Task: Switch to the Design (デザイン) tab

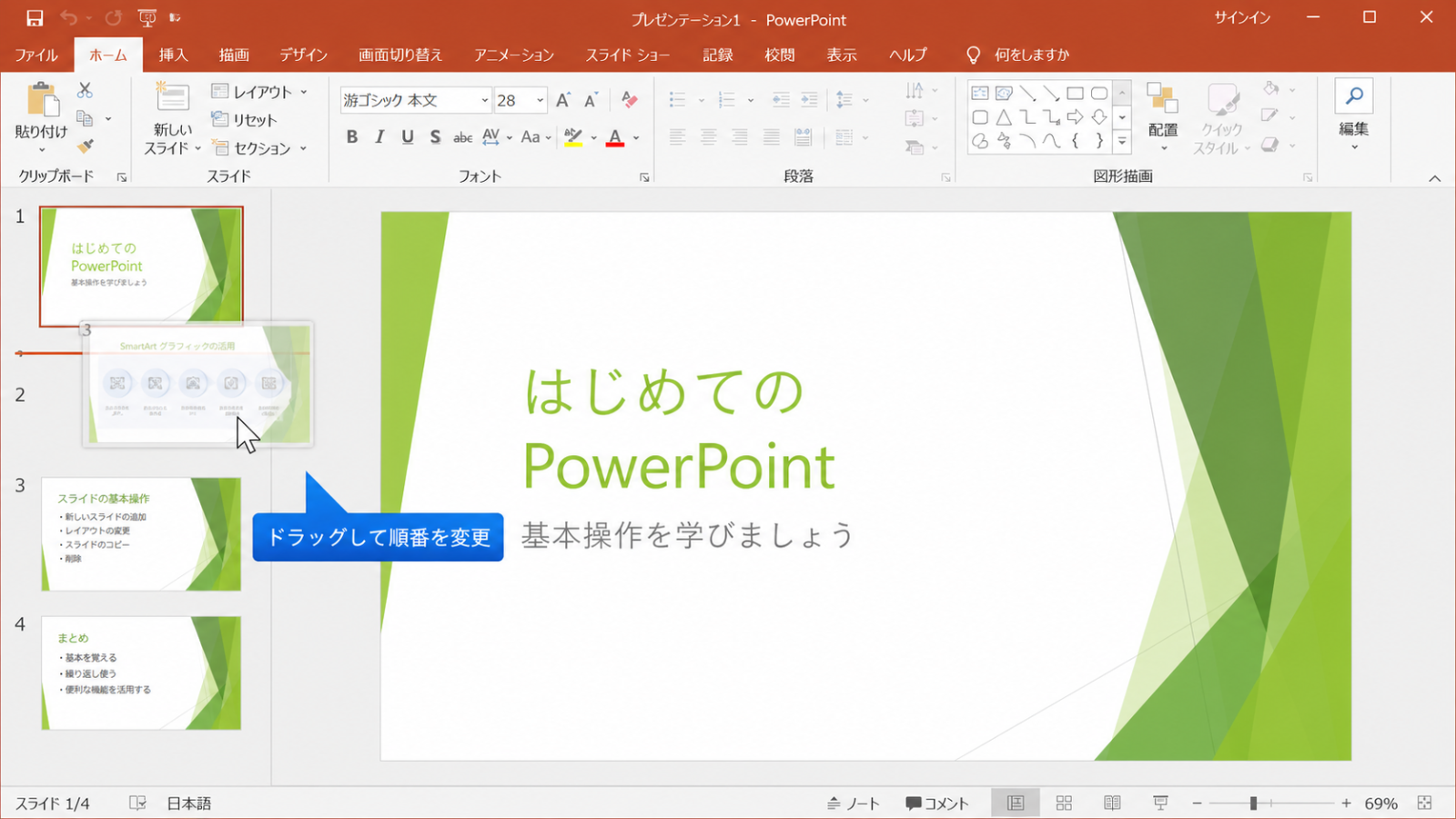Action: (x=303, y=55)
